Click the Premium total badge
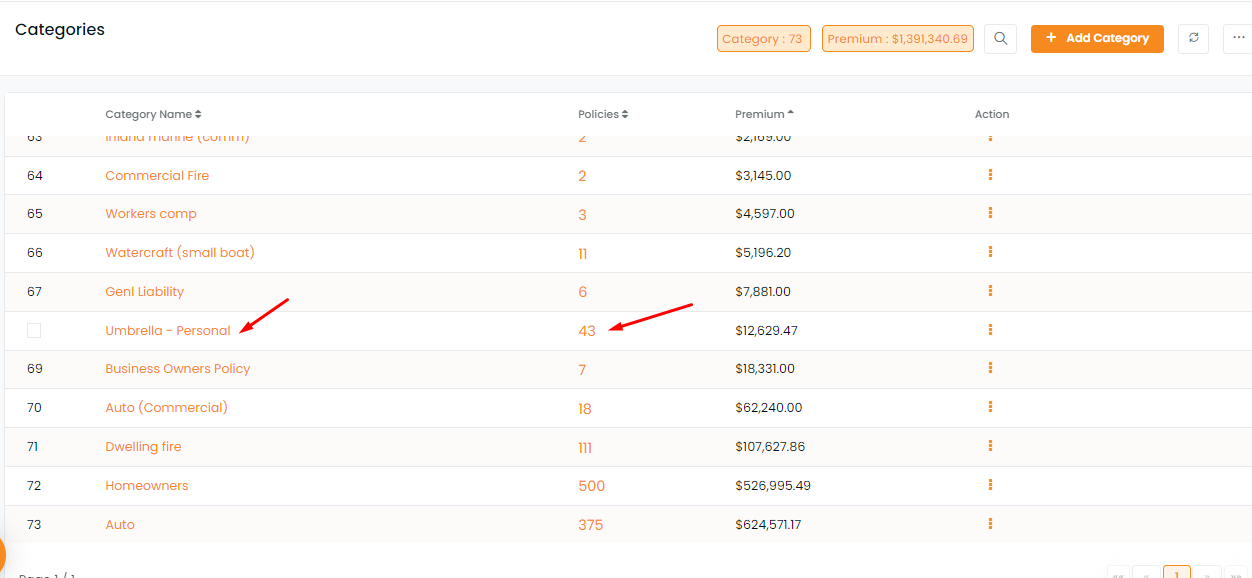Image resolution: width=1252 pixels, height=578 pixels. pos(898,39)
